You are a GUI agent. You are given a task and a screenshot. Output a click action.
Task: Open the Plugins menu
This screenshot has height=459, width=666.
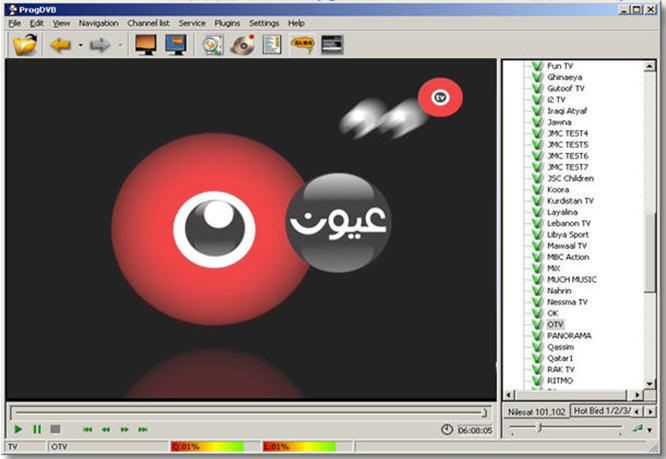tap(227, 23)
